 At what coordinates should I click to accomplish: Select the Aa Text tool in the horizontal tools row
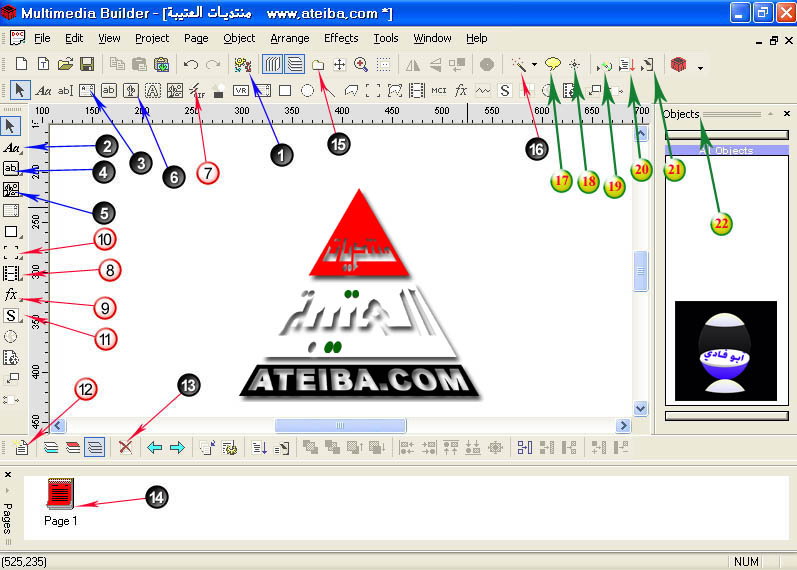click(x=43, y=91)
